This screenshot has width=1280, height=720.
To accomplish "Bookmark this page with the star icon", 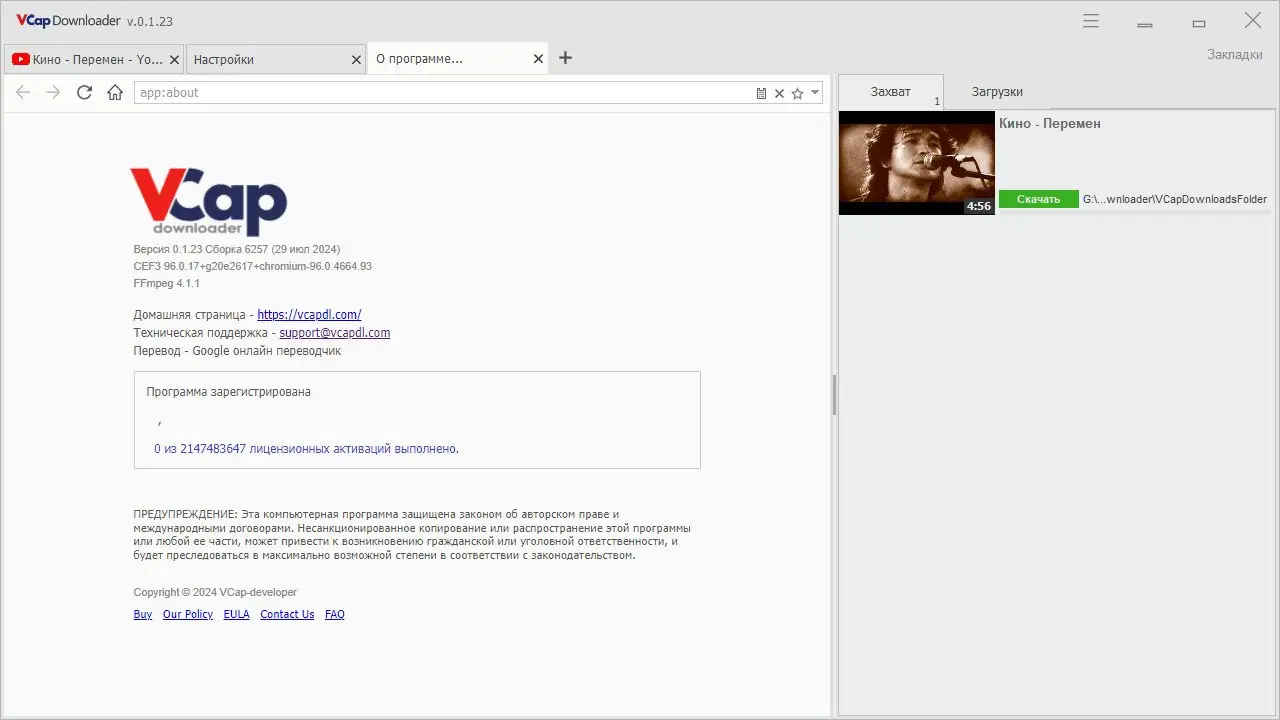I will (x=796, y=92).
